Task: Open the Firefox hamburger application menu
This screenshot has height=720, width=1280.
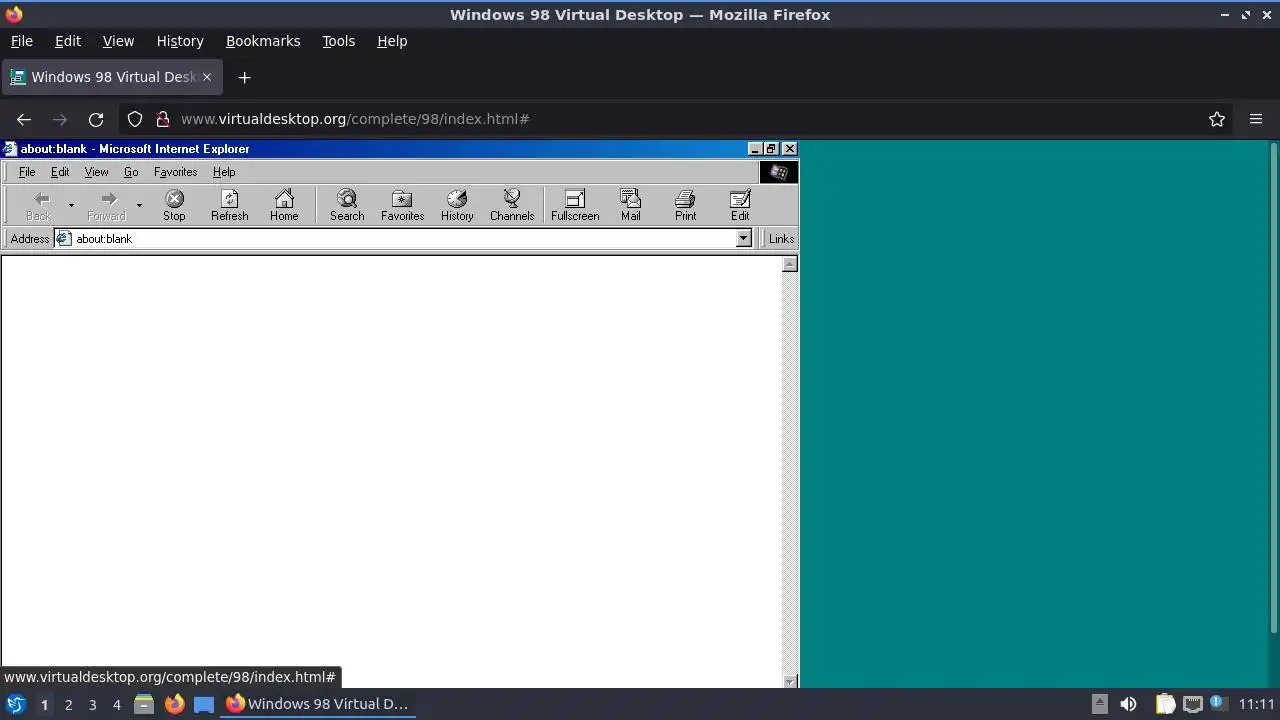Action: click(1256, 119)
